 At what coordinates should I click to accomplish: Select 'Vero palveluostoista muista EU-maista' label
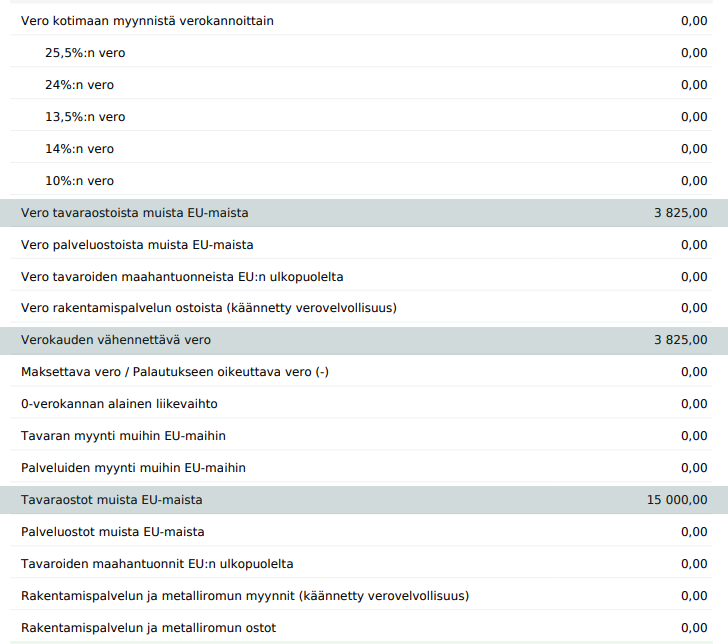click(137, 245)
